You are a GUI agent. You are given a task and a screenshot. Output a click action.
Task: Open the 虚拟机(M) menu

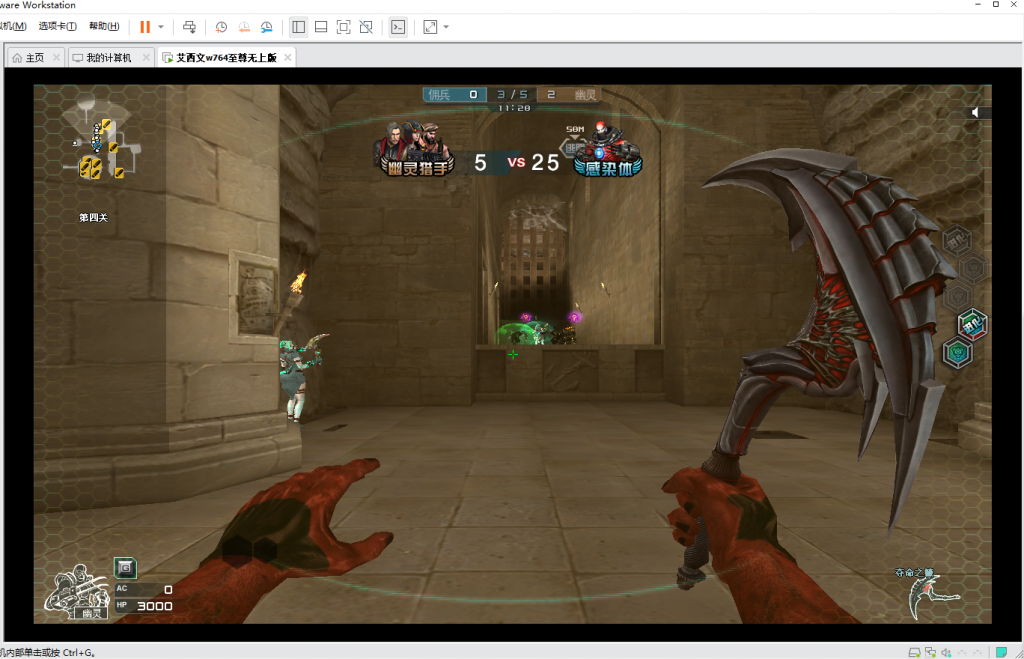(13, 26)
